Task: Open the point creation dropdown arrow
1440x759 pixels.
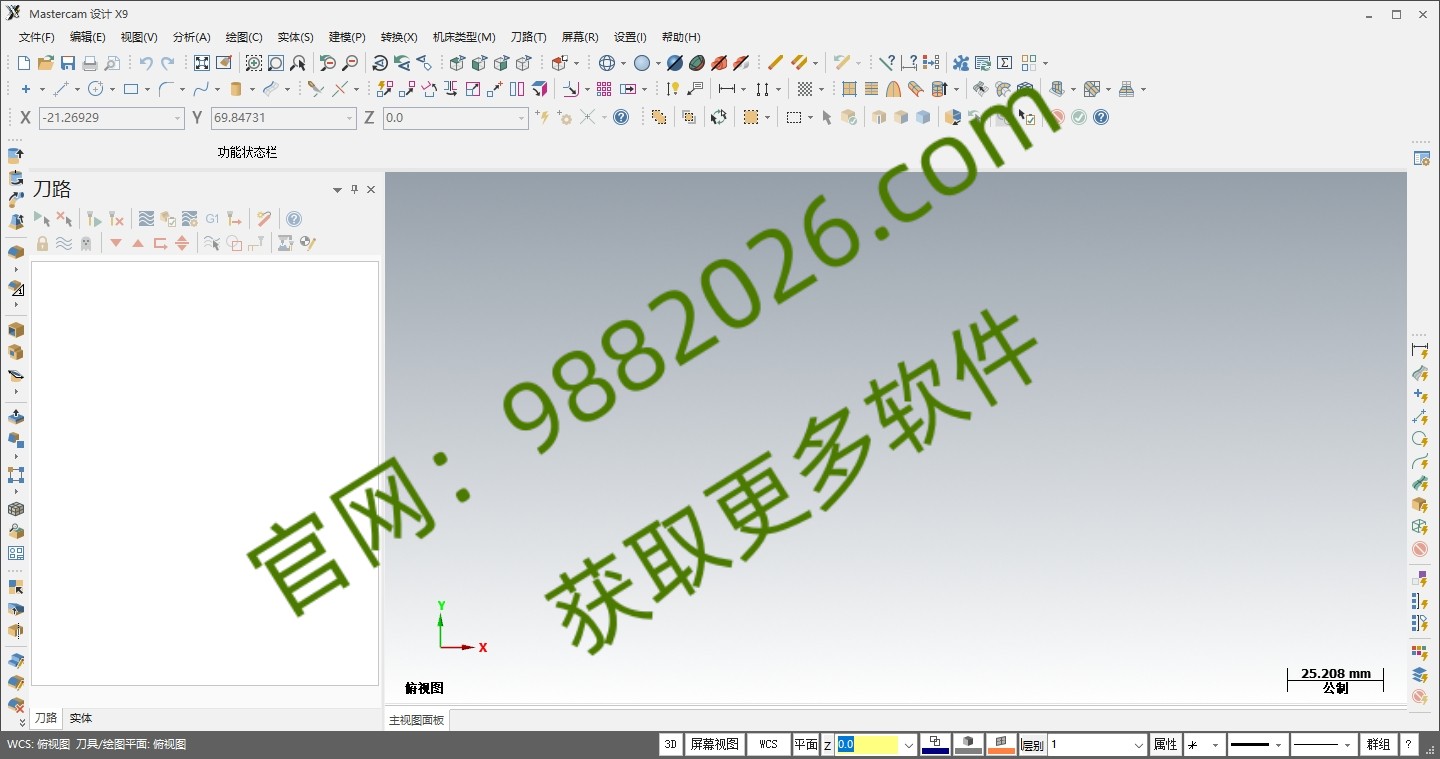Action: click(x=41, y=89)
